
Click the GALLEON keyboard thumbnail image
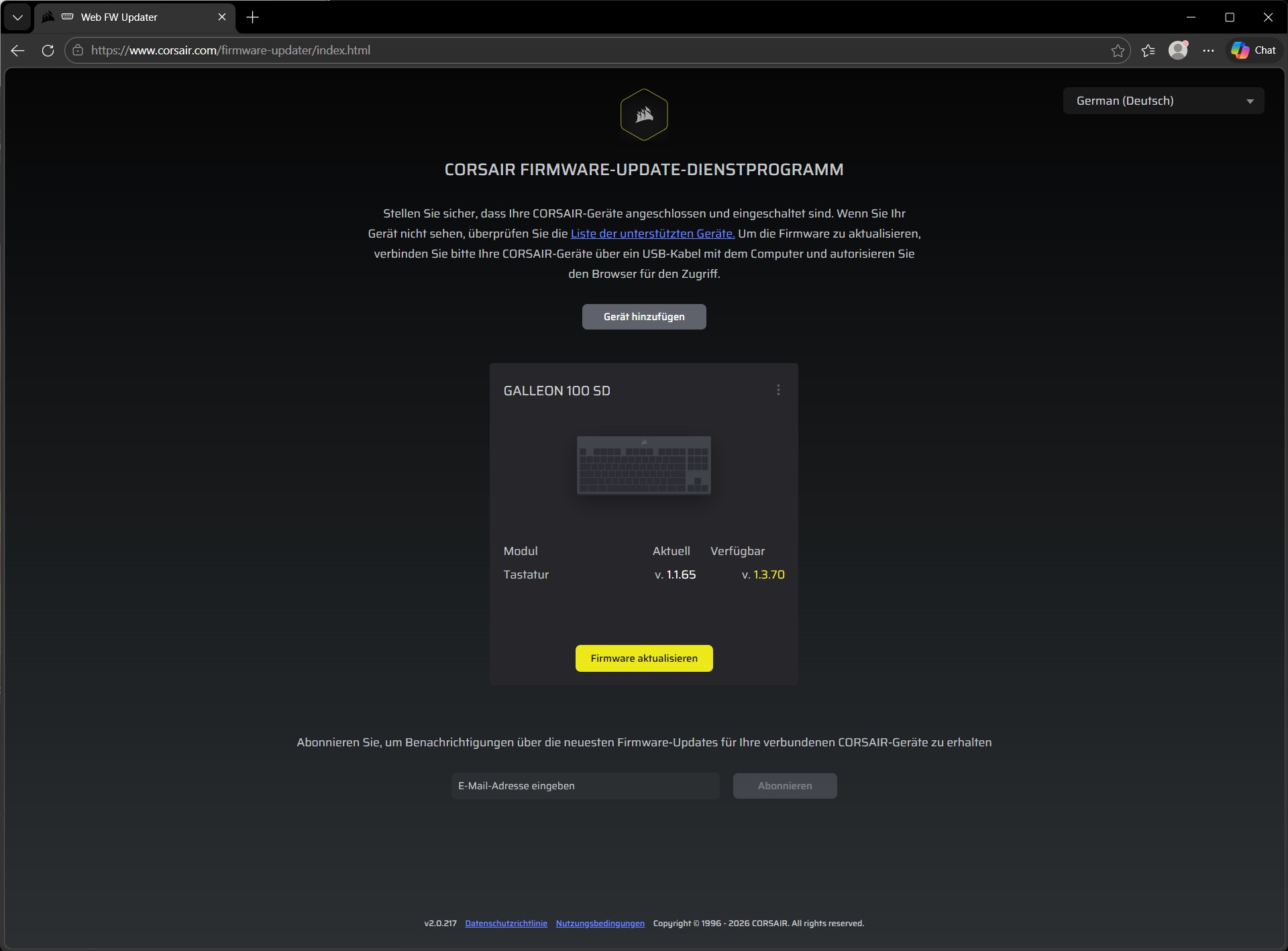[644, 465]
